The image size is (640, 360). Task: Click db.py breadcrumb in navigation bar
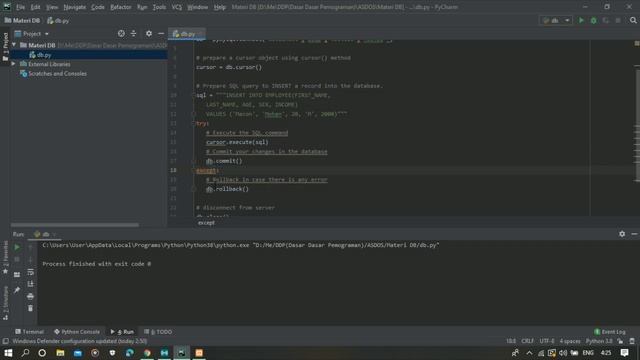(58, 20)
